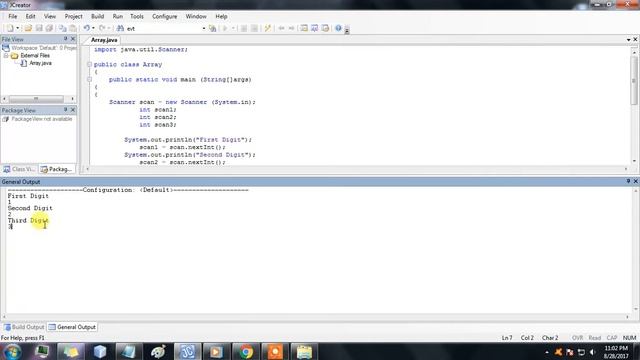This screenshot has height=360, width=640.
Task: Switch to the Class View tab
Action: pyautogui.click(x=19, y=169)
